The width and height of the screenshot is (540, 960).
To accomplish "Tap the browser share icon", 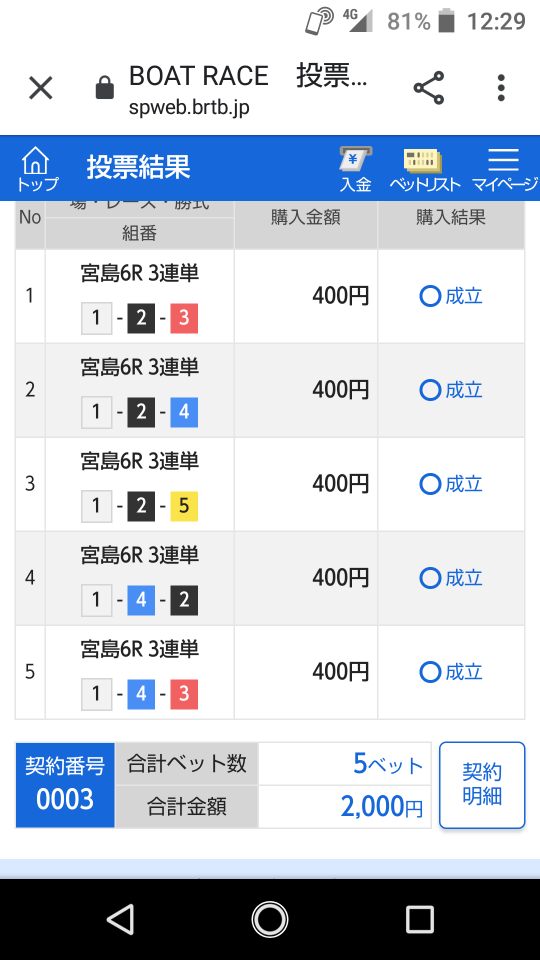I will (x=429, y=88).
